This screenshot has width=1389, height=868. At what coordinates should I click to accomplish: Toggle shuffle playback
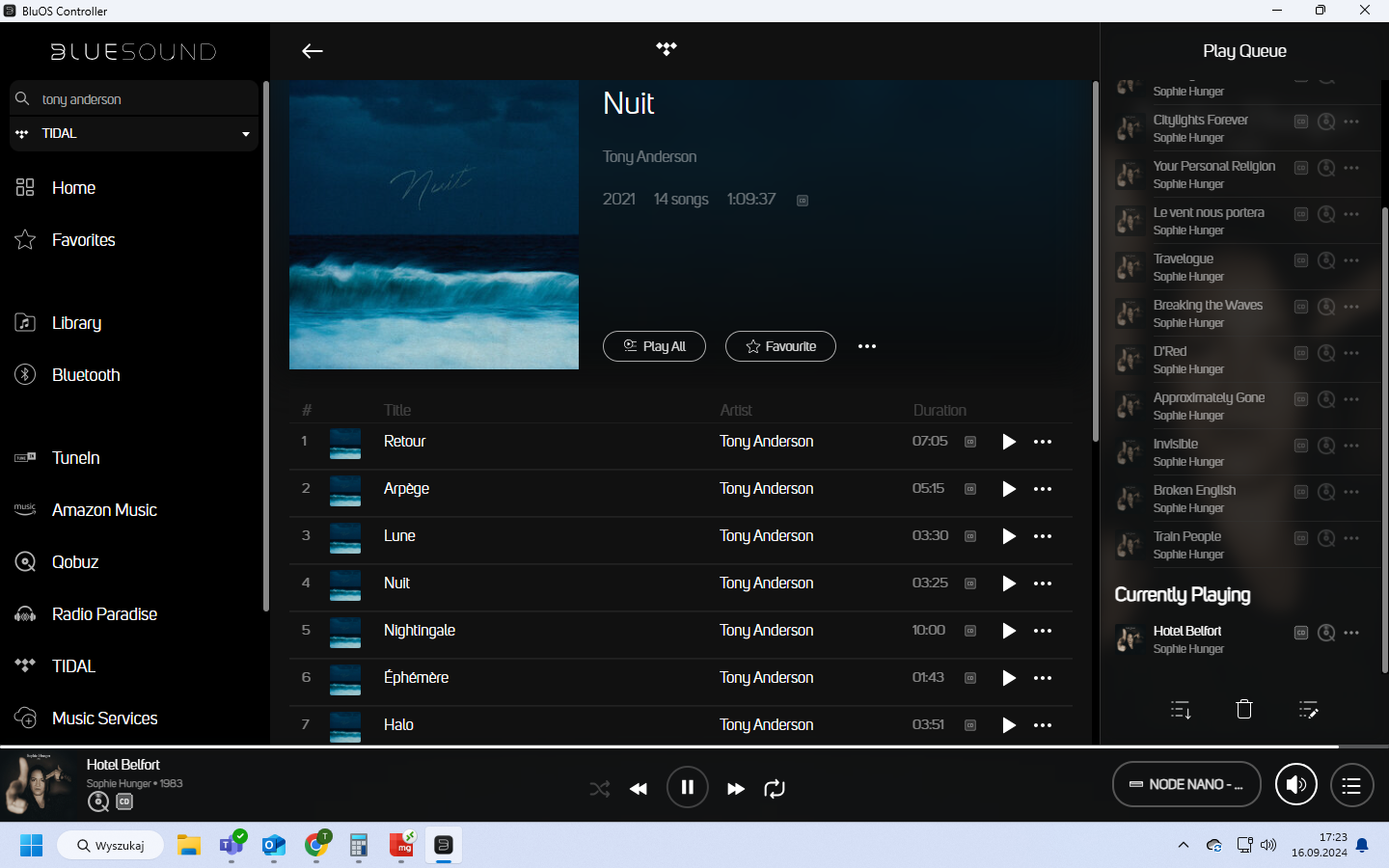pos(600,789)
